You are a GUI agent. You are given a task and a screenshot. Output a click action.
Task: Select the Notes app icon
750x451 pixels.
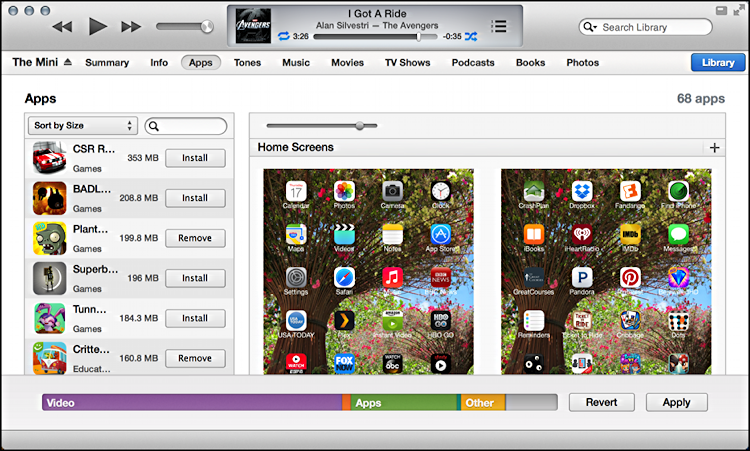392,234
